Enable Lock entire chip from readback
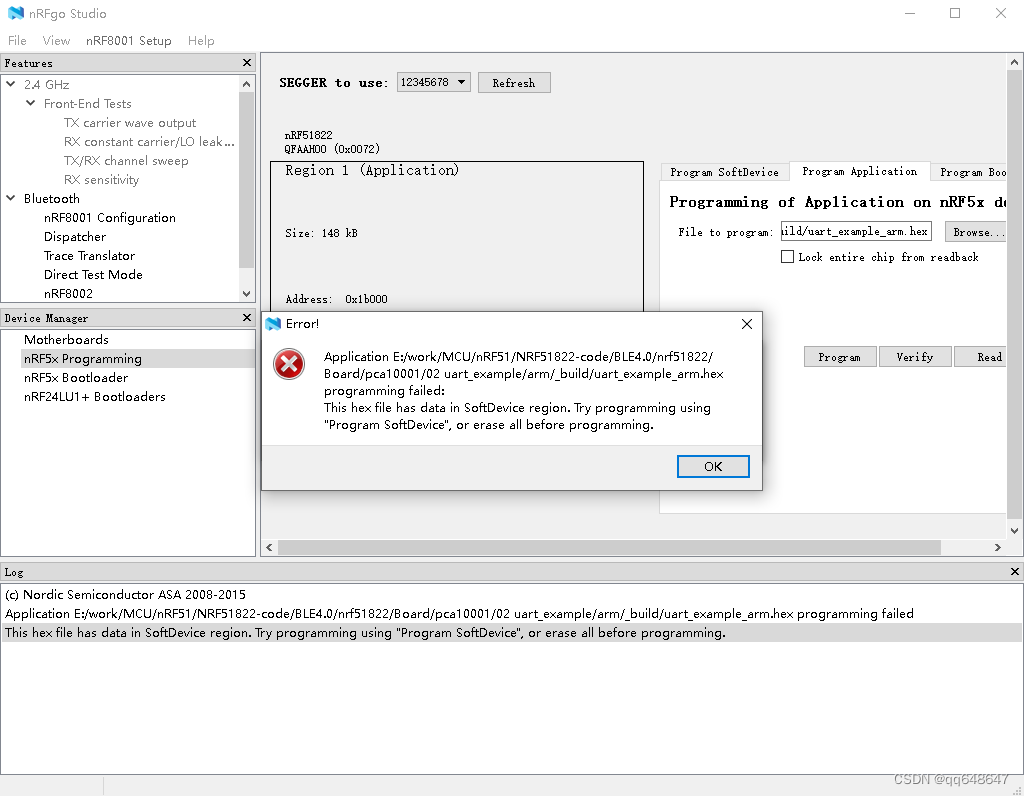 [x=788, y=257]
